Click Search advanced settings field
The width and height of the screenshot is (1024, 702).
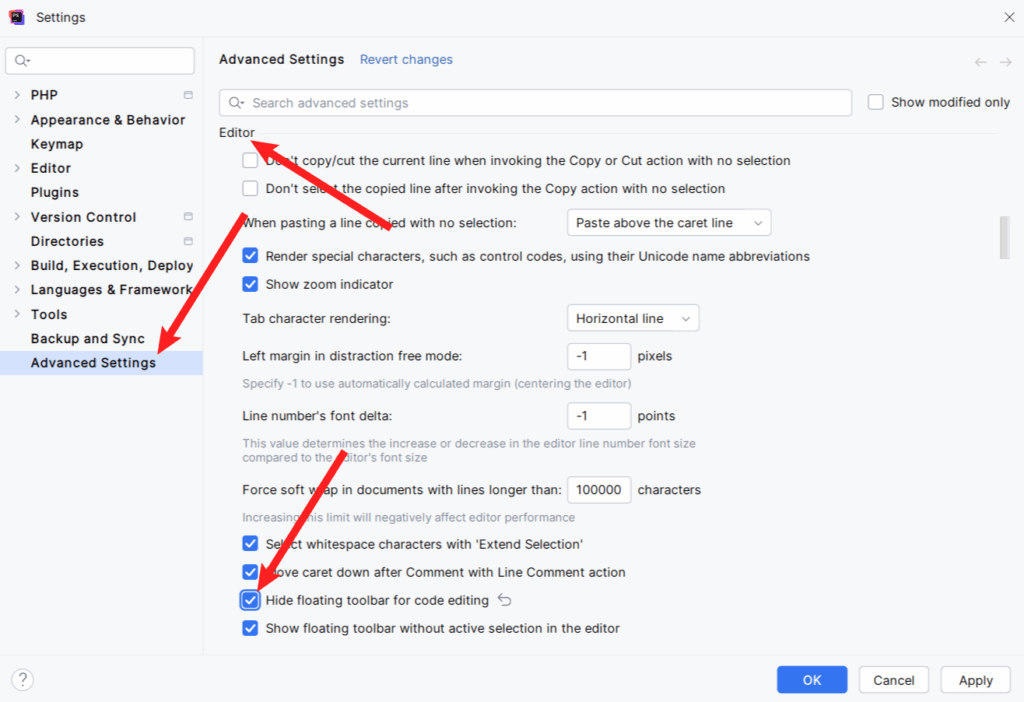[536, 103]
